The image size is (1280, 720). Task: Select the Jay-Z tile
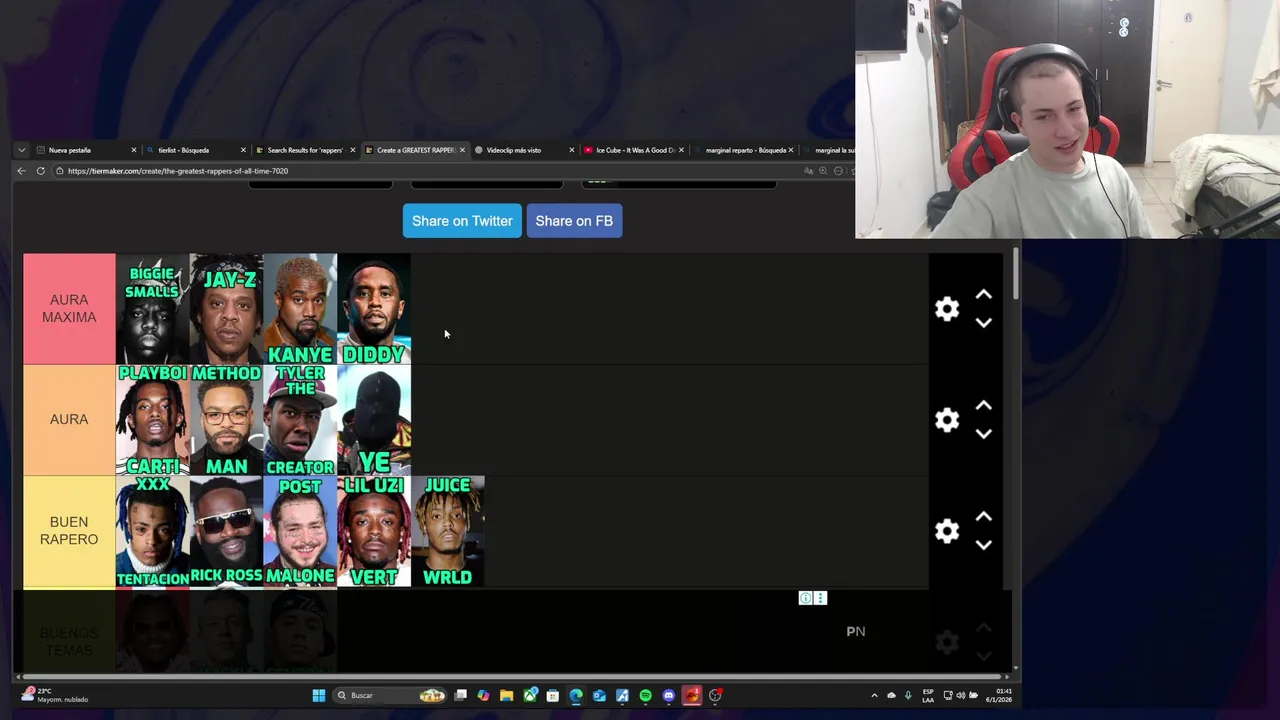click(226, 309)
